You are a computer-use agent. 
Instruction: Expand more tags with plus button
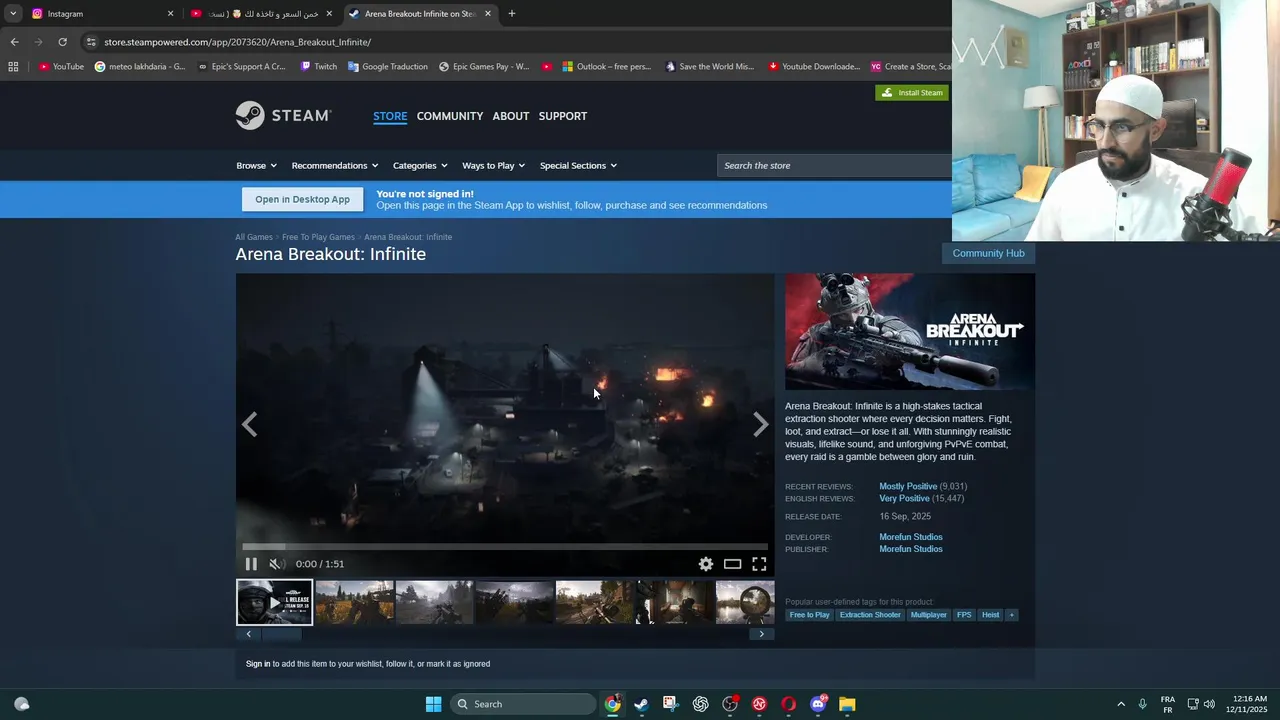1011,615
